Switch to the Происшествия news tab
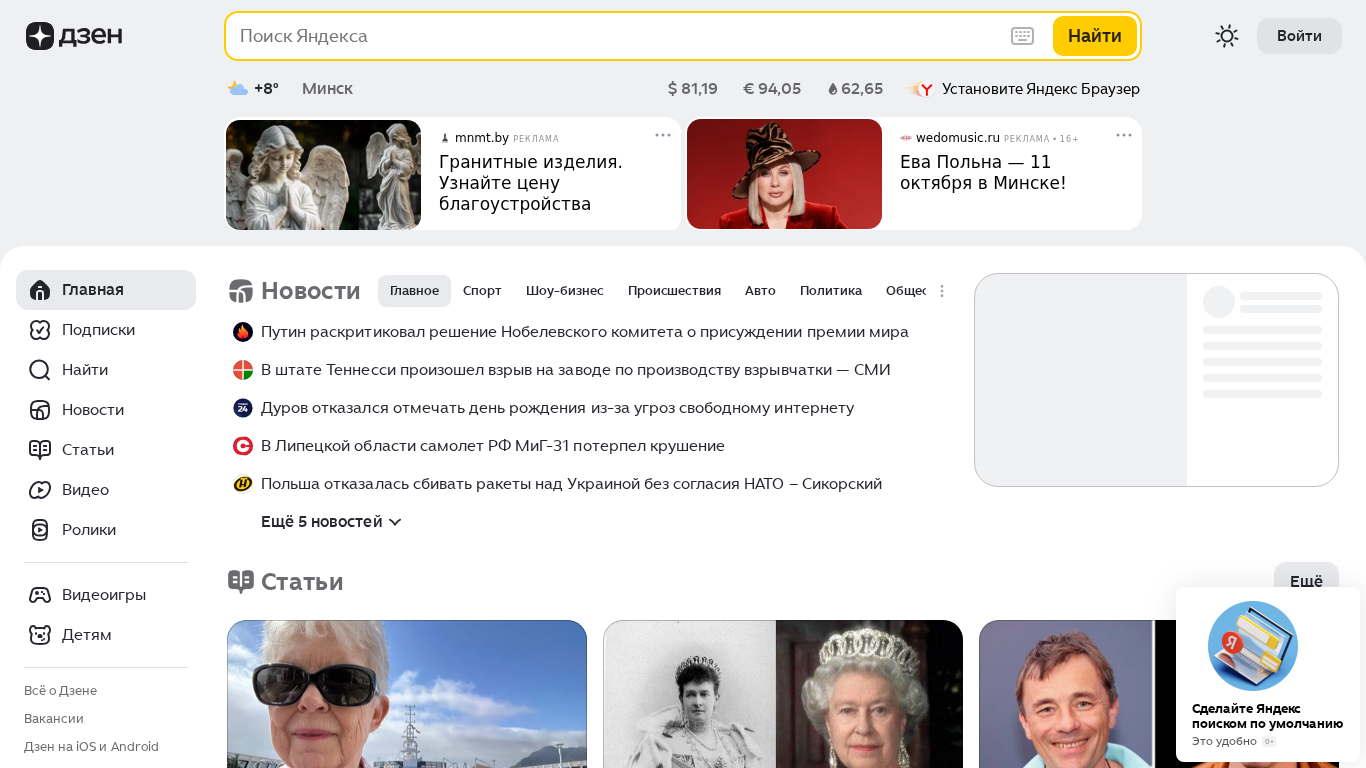 tap(674, 291)
